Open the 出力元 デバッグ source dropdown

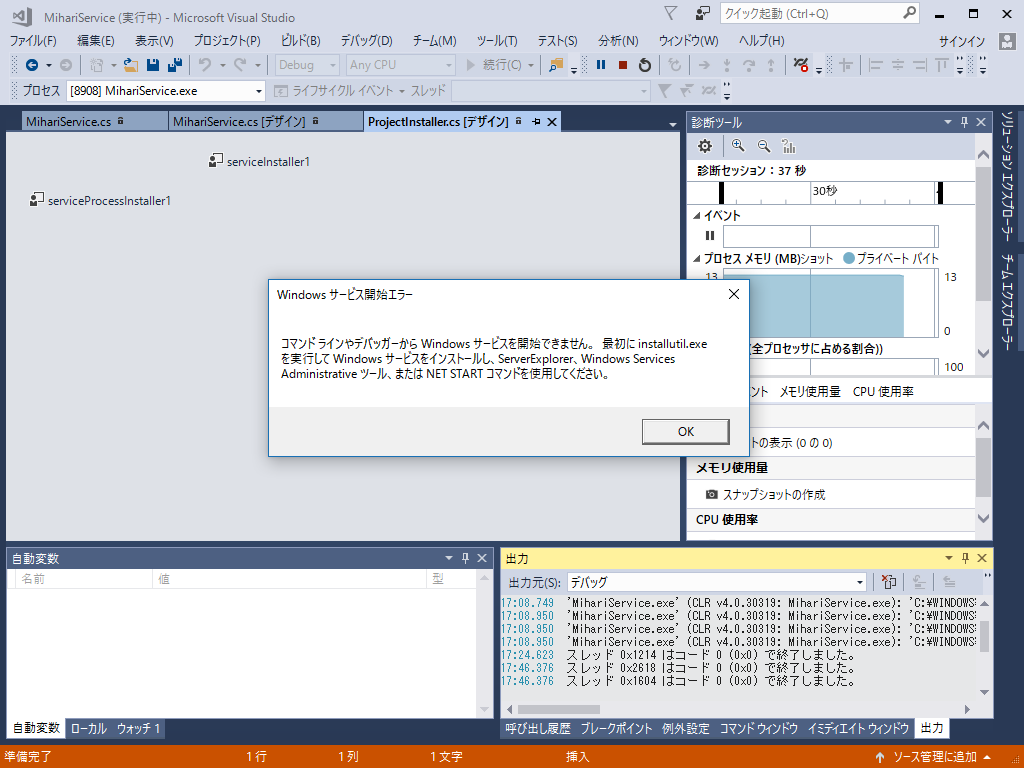(717, 582)
